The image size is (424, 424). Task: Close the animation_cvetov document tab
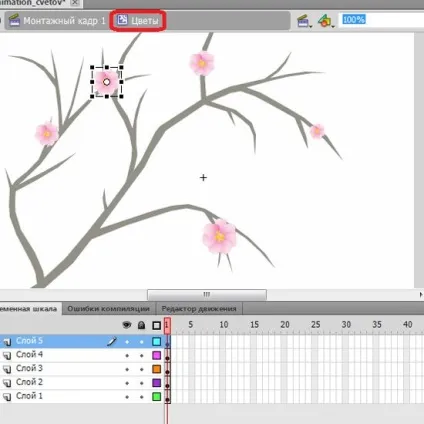(x=75, y=3)
